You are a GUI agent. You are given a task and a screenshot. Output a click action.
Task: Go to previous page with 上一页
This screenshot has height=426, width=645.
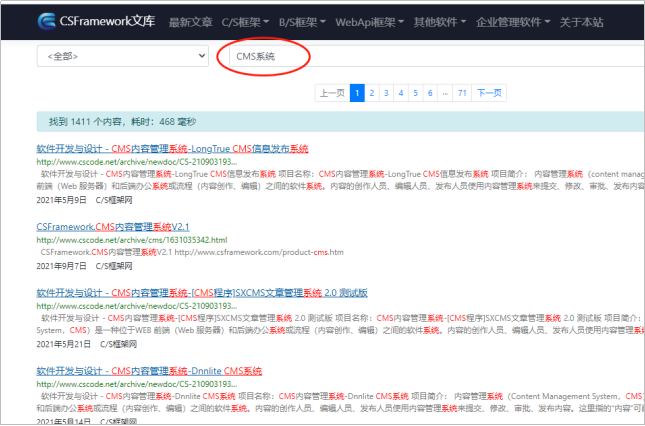coord(332,93)
